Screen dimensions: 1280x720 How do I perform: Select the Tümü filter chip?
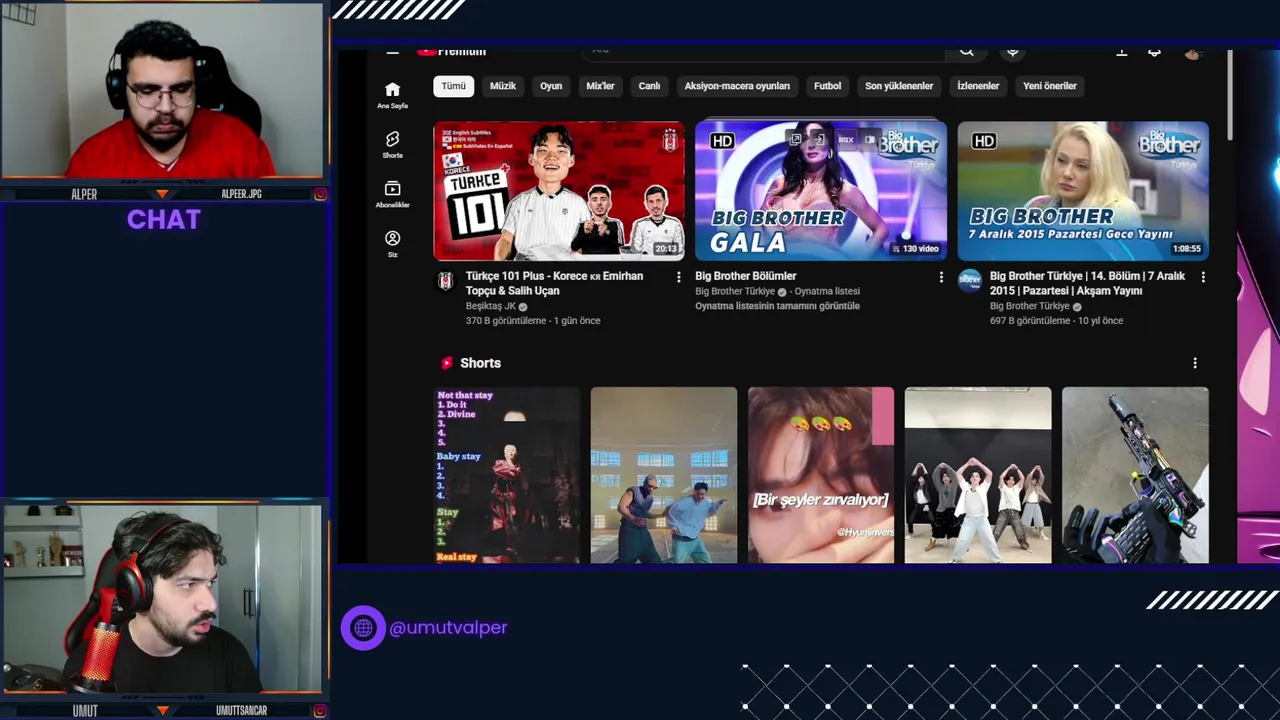[x=454, y=86]
